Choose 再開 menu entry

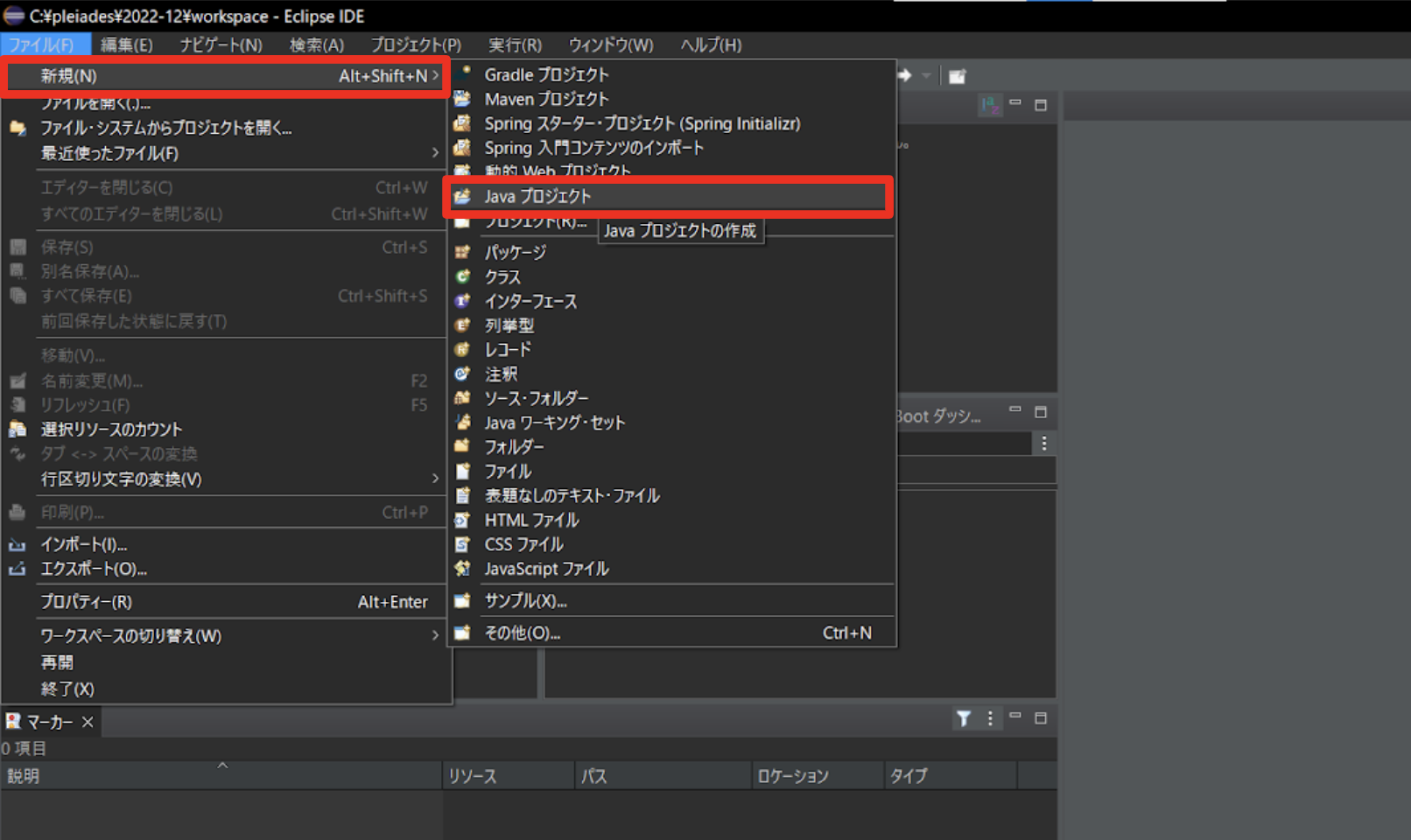(226, 662)
